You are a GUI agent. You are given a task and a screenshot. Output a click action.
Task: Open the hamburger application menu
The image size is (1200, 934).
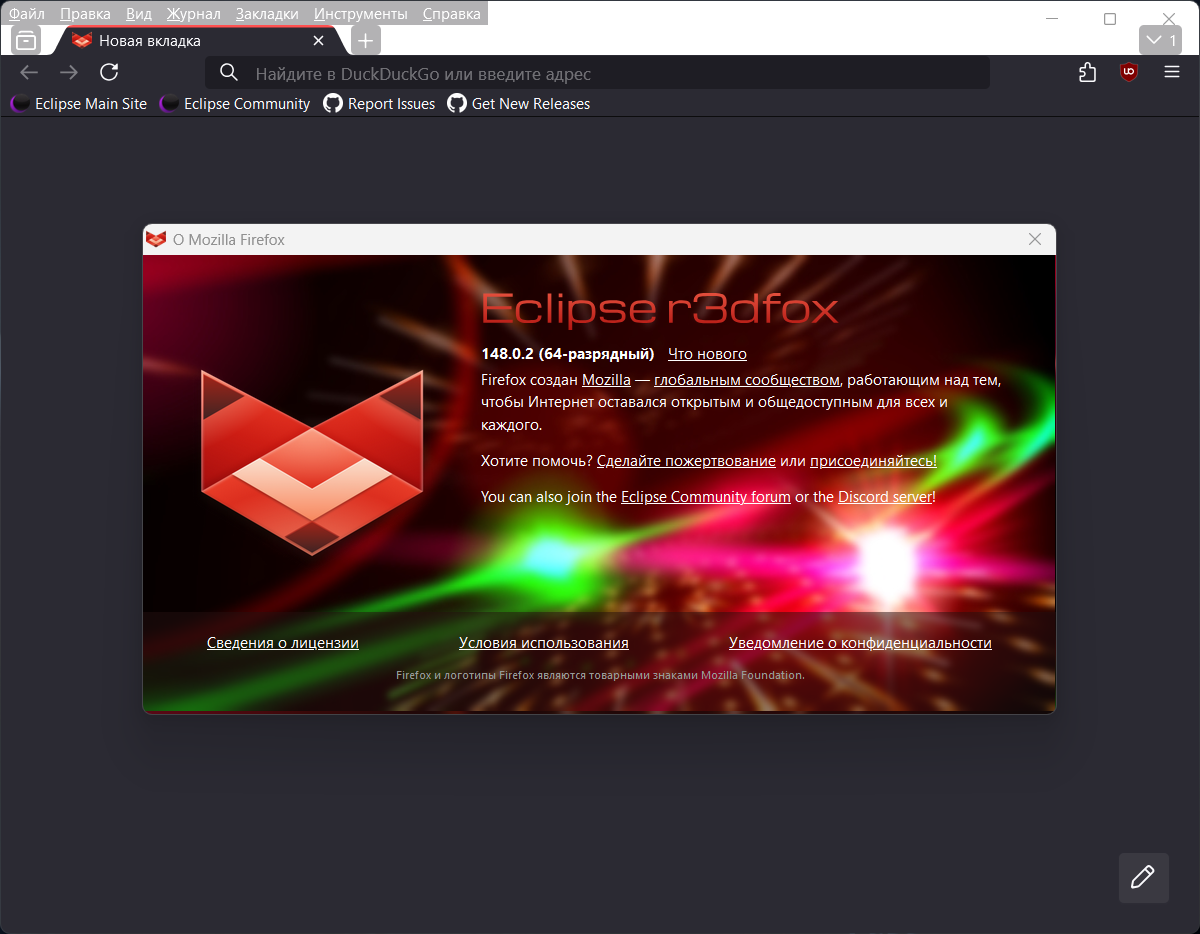coord(1172,72)
